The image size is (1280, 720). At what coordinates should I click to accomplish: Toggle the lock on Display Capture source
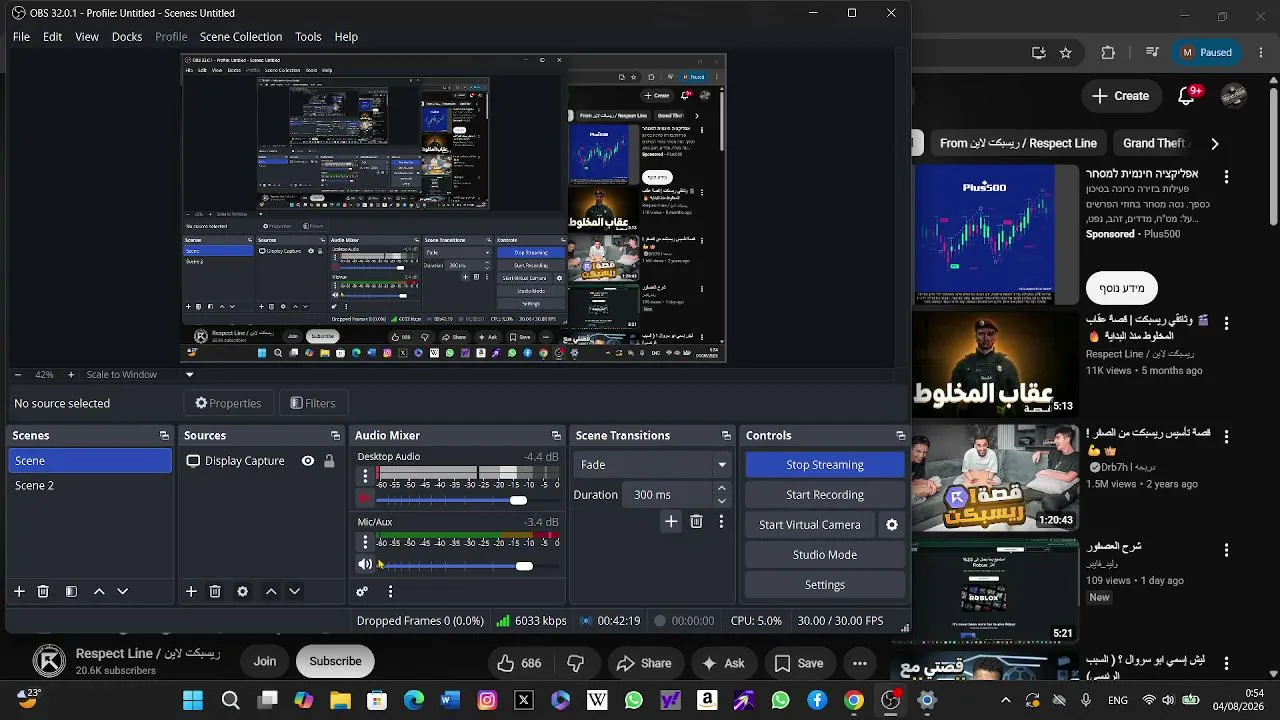[x=329, y=461]
